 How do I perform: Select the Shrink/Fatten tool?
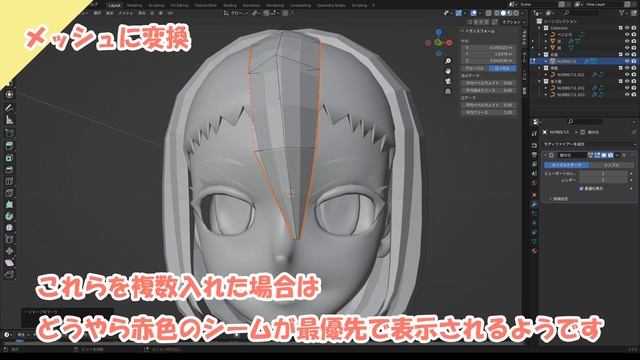click(x=9, y=251)
